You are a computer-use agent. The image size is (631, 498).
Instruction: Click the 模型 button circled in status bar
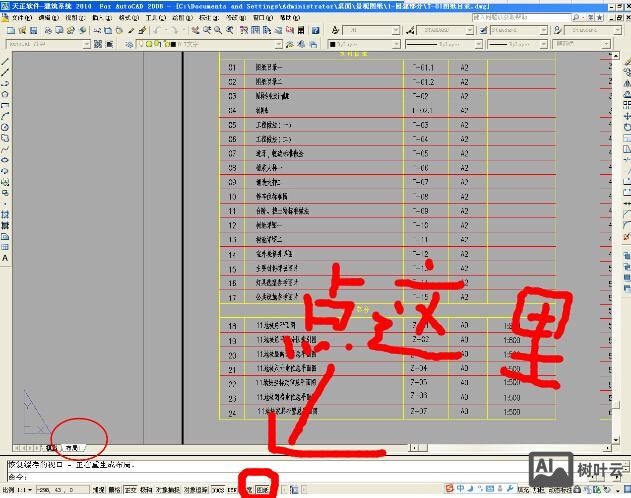click(262, 491)
